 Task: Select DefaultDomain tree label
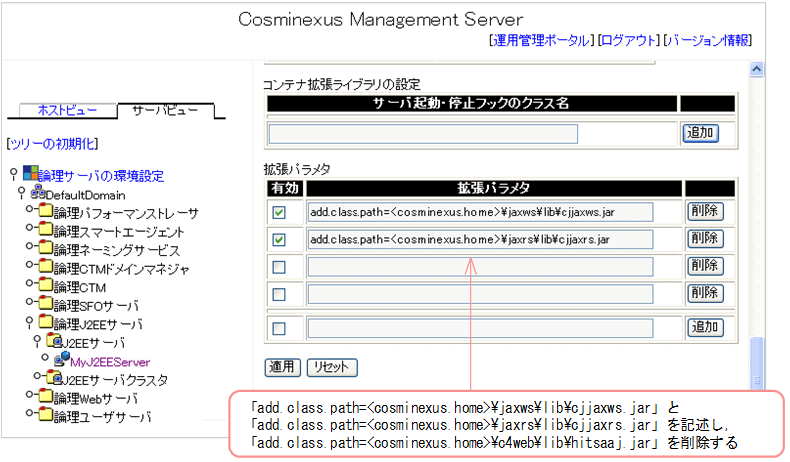86,195
